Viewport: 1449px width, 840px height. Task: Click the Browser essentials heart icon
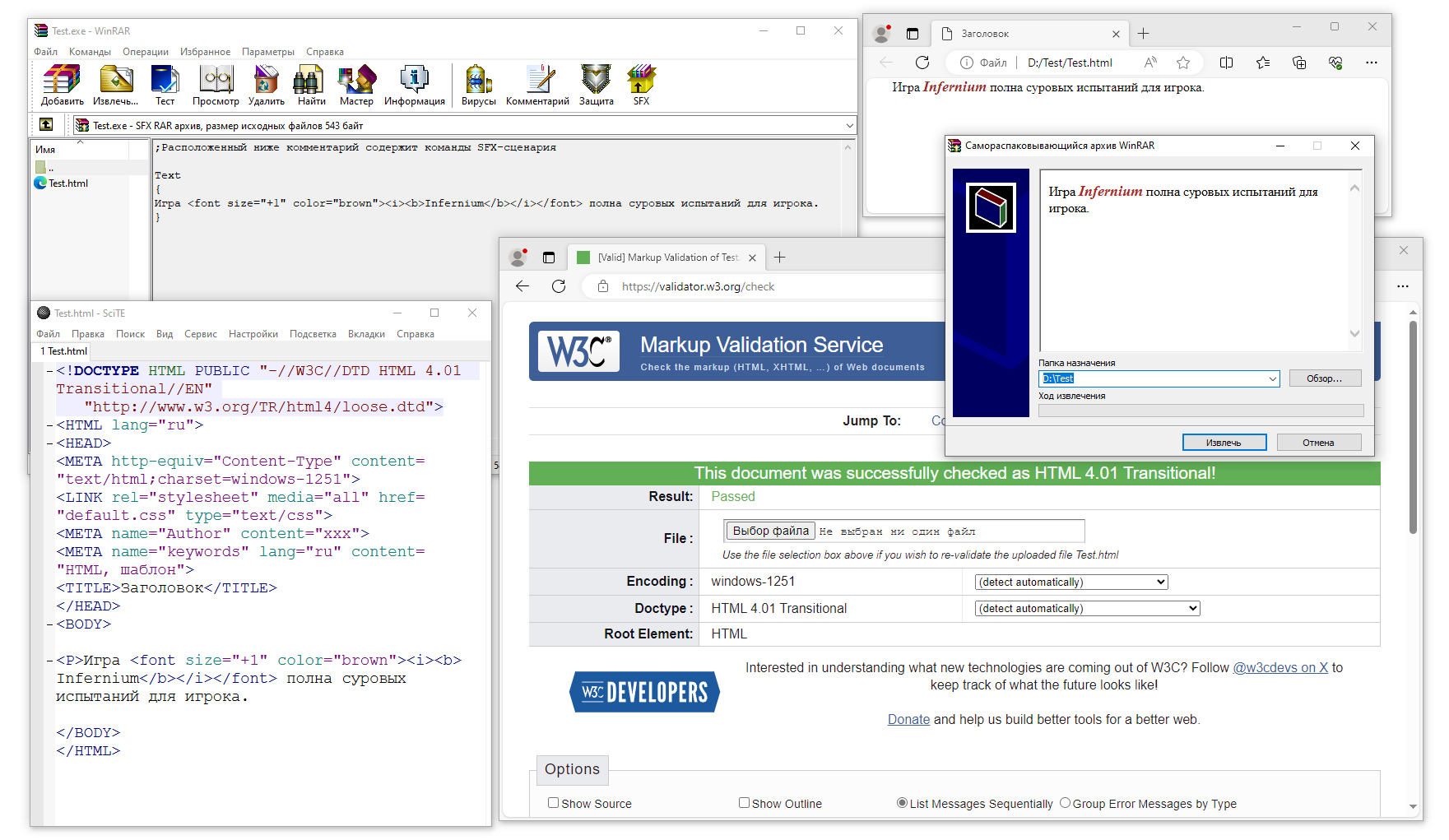[1335, 63]
